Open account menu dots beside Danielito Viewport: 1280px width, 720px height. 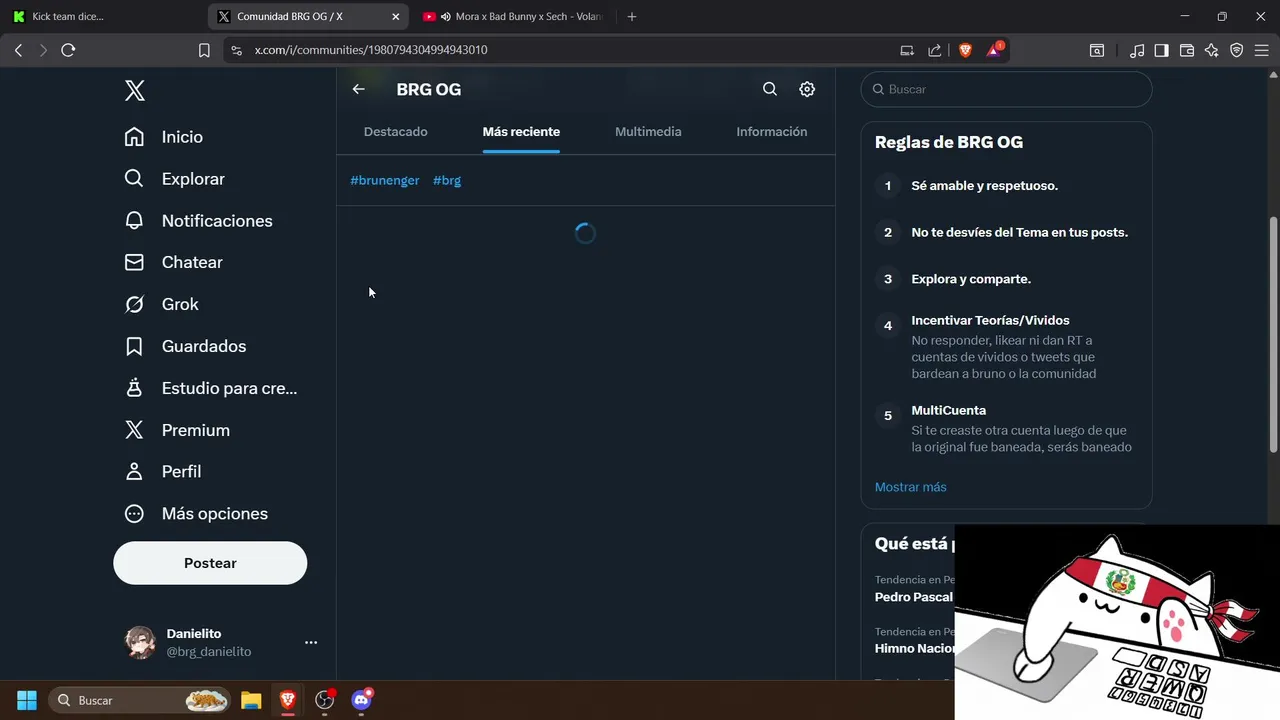pos(311,642)
